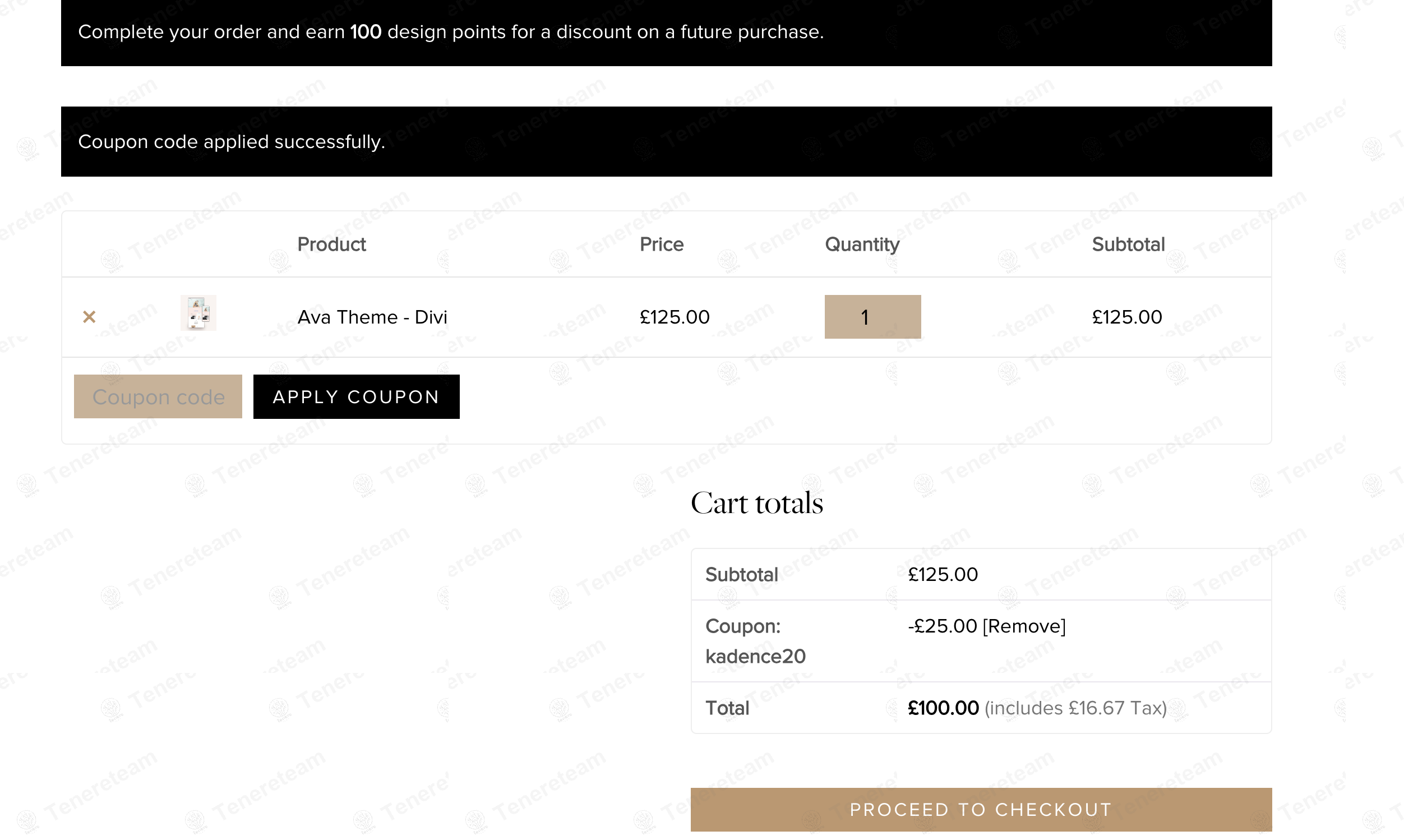Screen dimensions: 1404x840
Task: Click the Subtotal column header in cart table
Action: pyautogui.click(x=1128, y=244)
